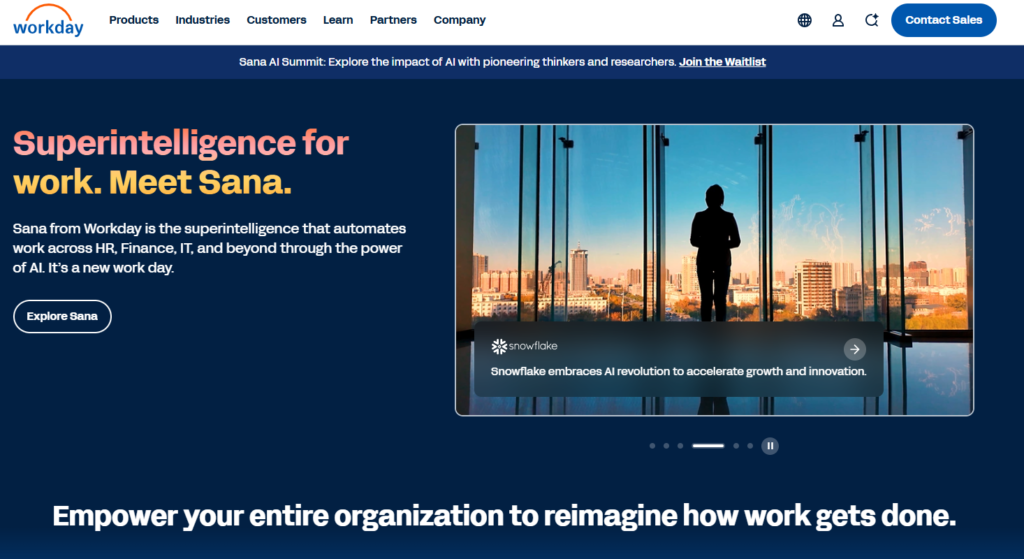Select the active carousel slide indicator bar
This screenshot has width=1024, height=559.
(708, 446)
